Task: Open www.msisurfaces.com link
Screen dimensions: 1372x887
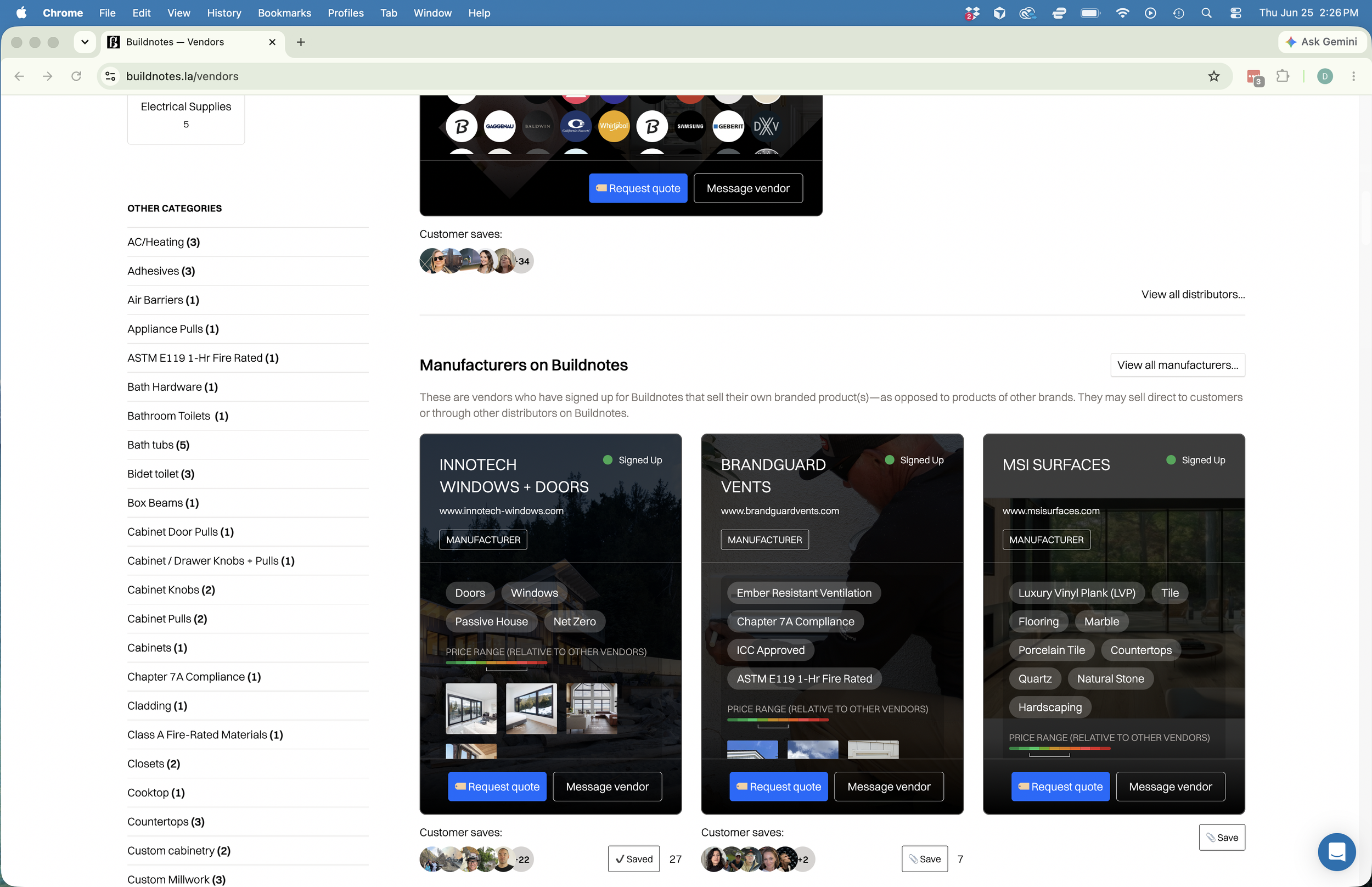Action: pyautogui.click(x=1051, y=510)
